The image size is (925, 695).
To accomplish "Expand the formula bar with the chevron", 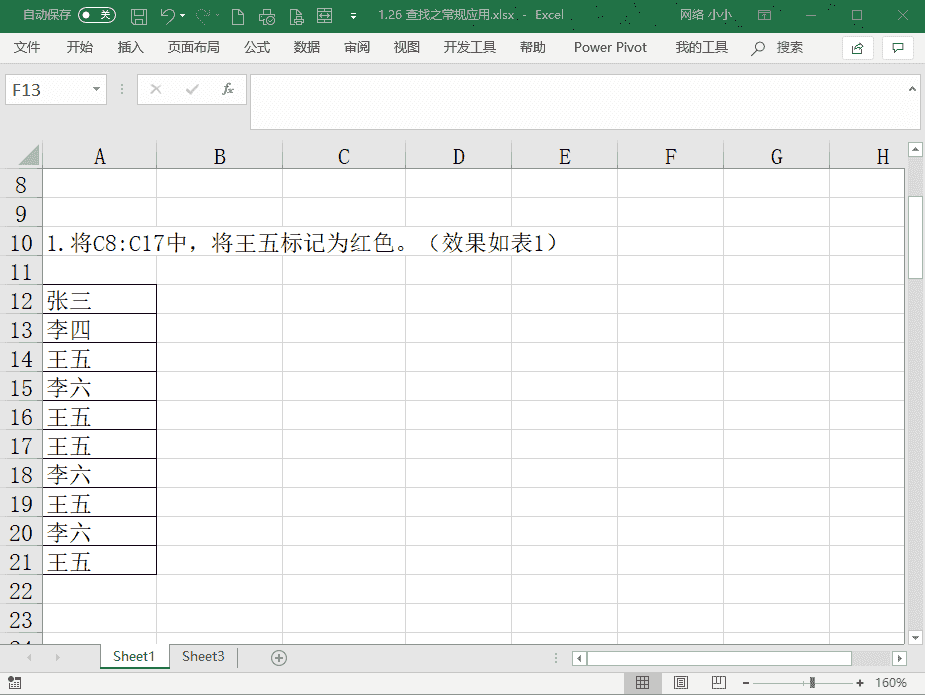I will pos(912,89).
